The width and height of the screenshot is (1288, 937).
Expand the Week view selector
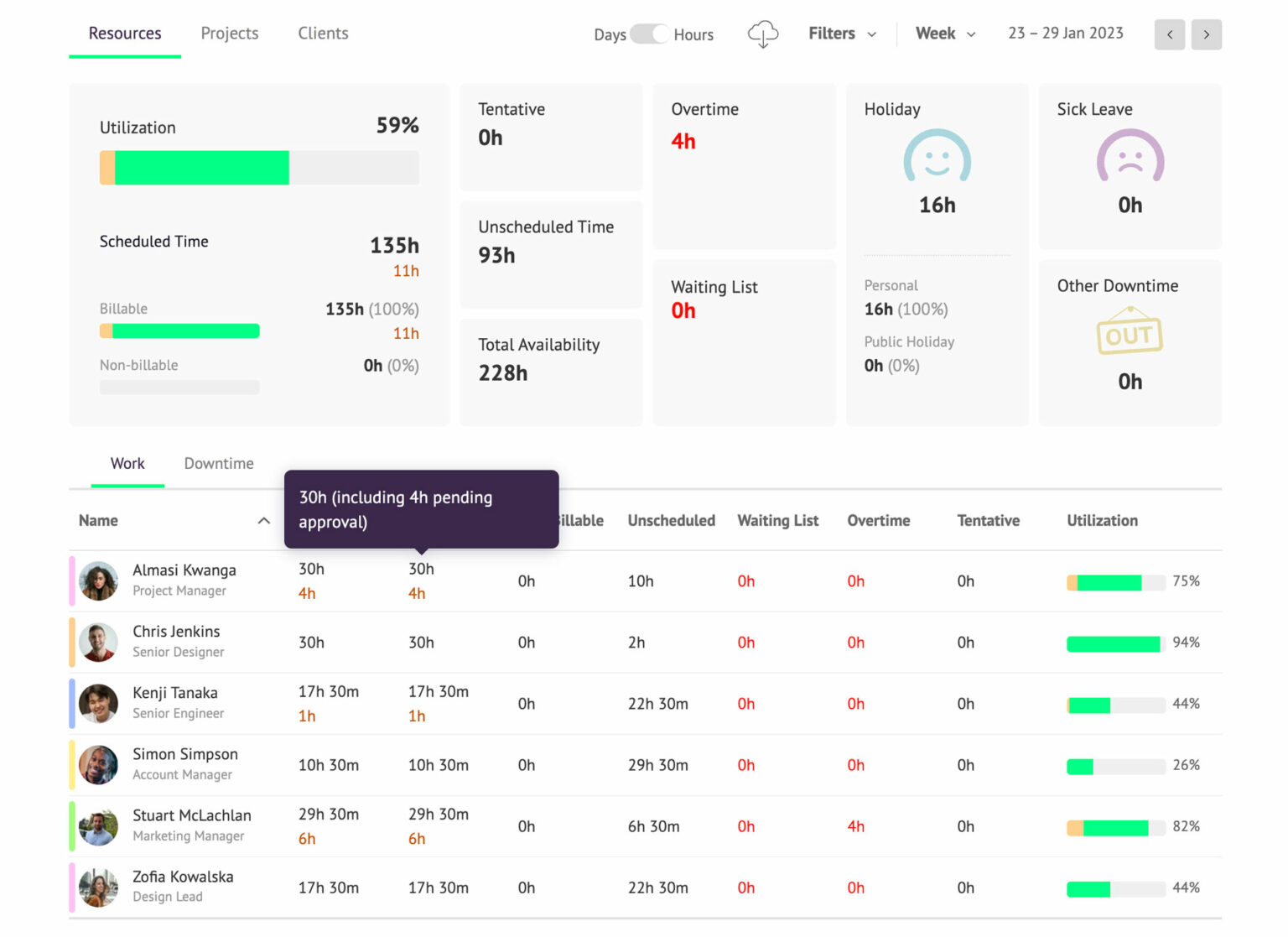click(x=945, y=34)
